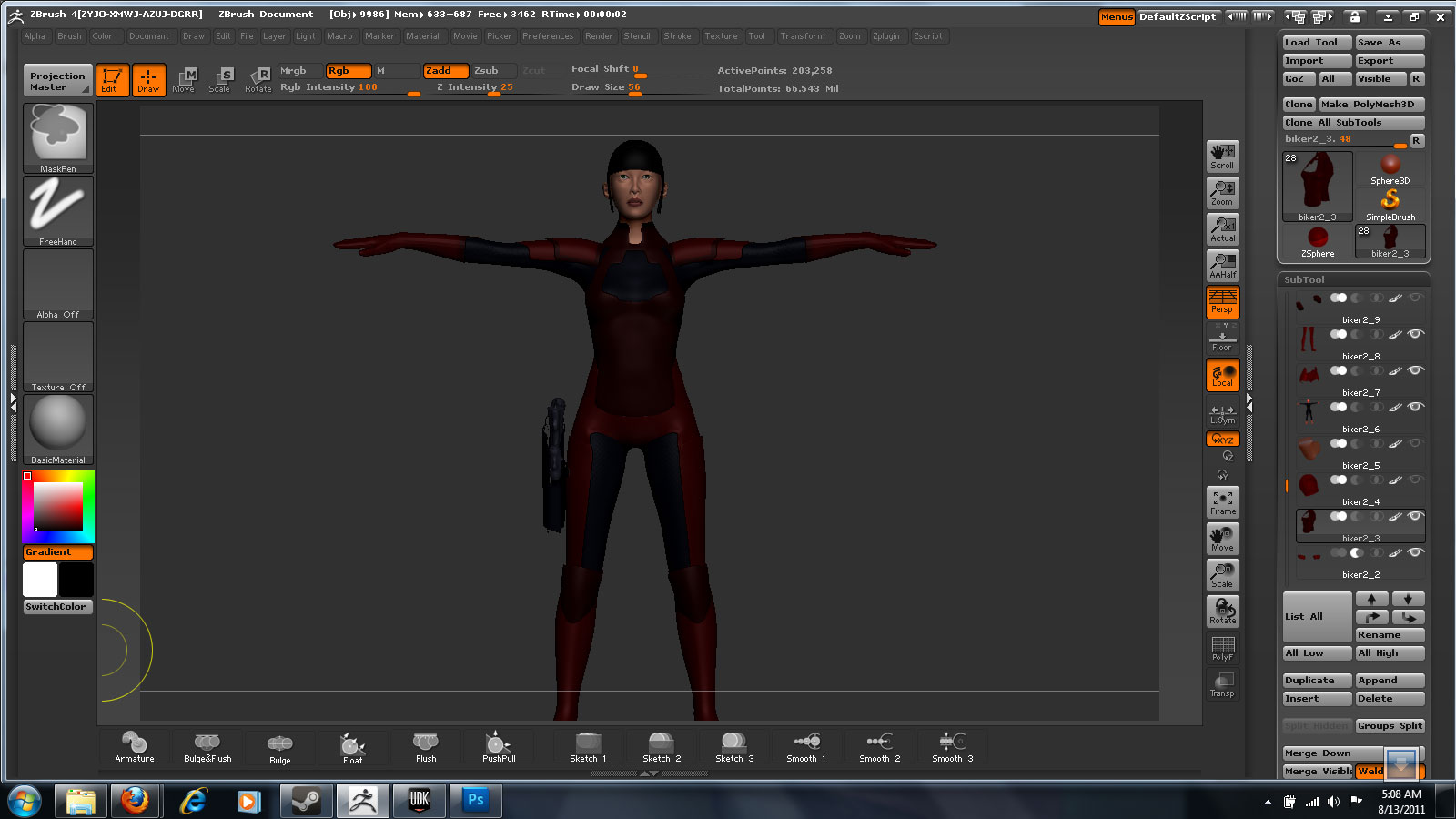The height and width of the screenshot is (819, 1456).
Task: Switch to Scale transform mode in top shelf
Action: (x=220, y=80)
